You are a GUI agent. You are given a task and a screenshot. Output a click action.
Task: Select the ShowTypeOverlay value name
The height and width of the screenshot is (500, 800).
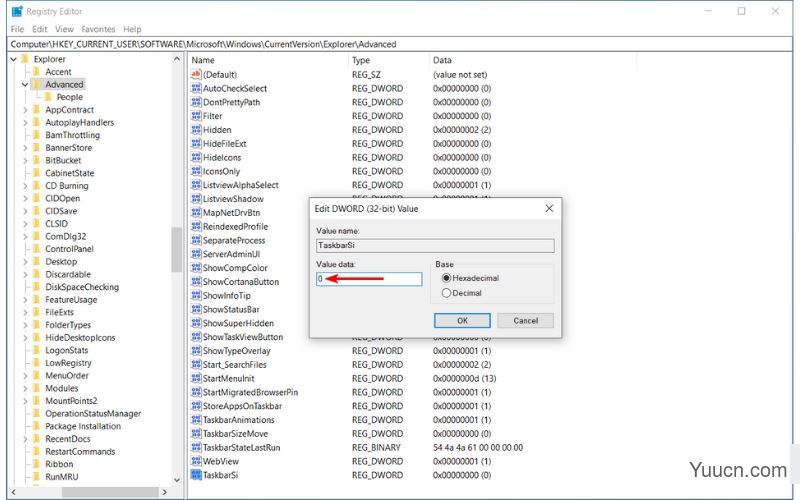click(x=237, y=351)
